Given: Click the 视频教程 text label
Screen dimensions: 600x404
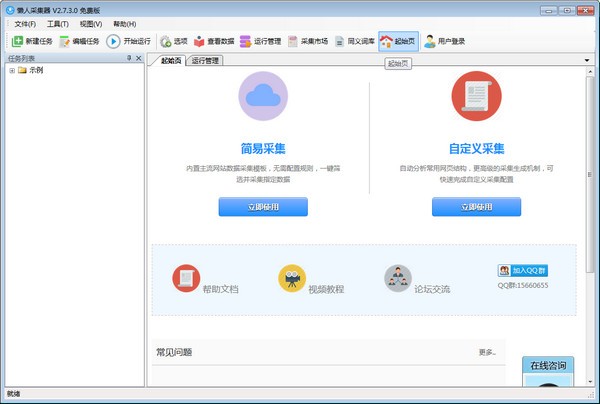Looking at the screenshot, I should (326, 289).
